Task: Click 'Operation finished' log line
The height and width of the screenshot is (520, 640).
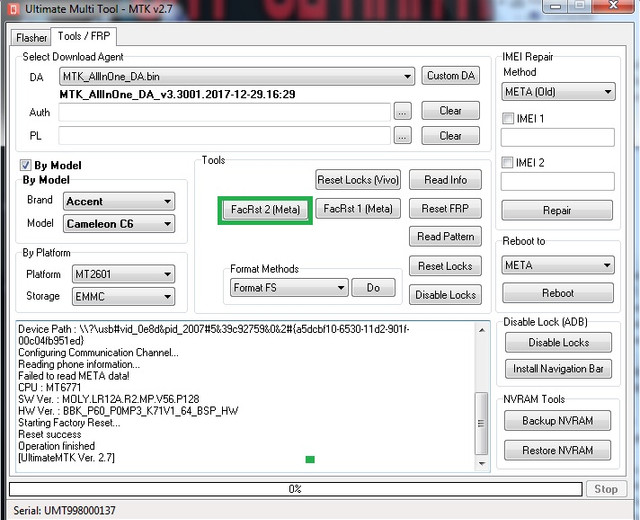Action: [x=56, y=446]
